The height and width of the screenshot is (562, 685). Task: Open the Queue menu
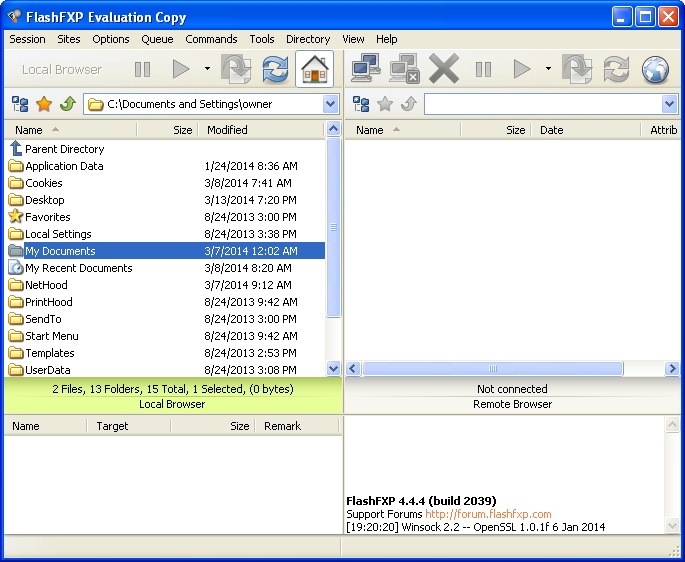point(157,39)
